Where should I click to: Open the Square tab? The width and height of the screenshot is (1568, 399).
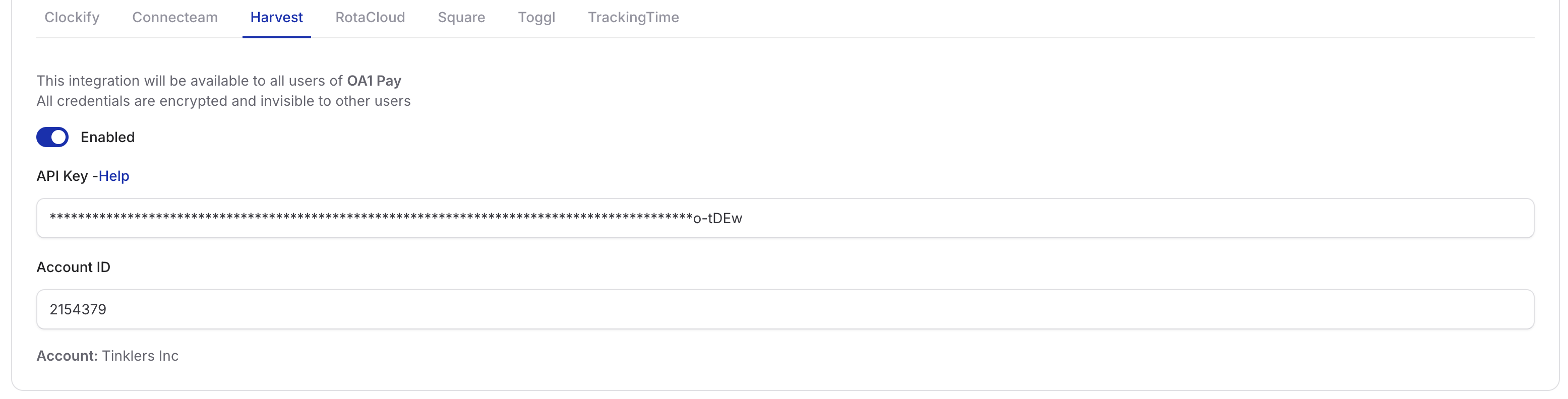461,18
